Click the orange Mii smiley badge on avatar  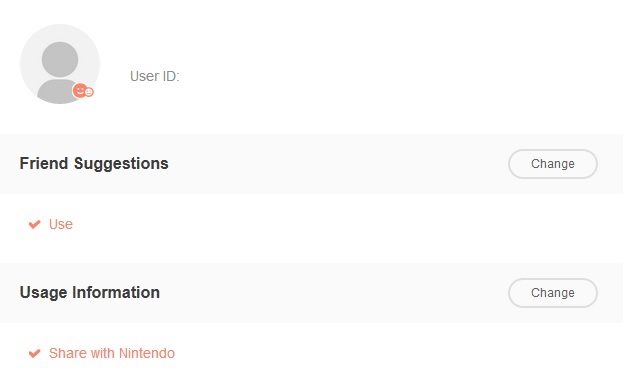point(80,91)
